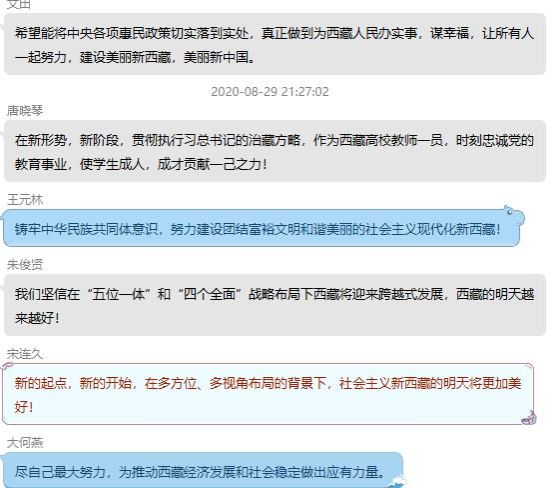Select the red-text message 新的起点，新的开始
This screenshot has height=488, width=558.
coord(268,394)
